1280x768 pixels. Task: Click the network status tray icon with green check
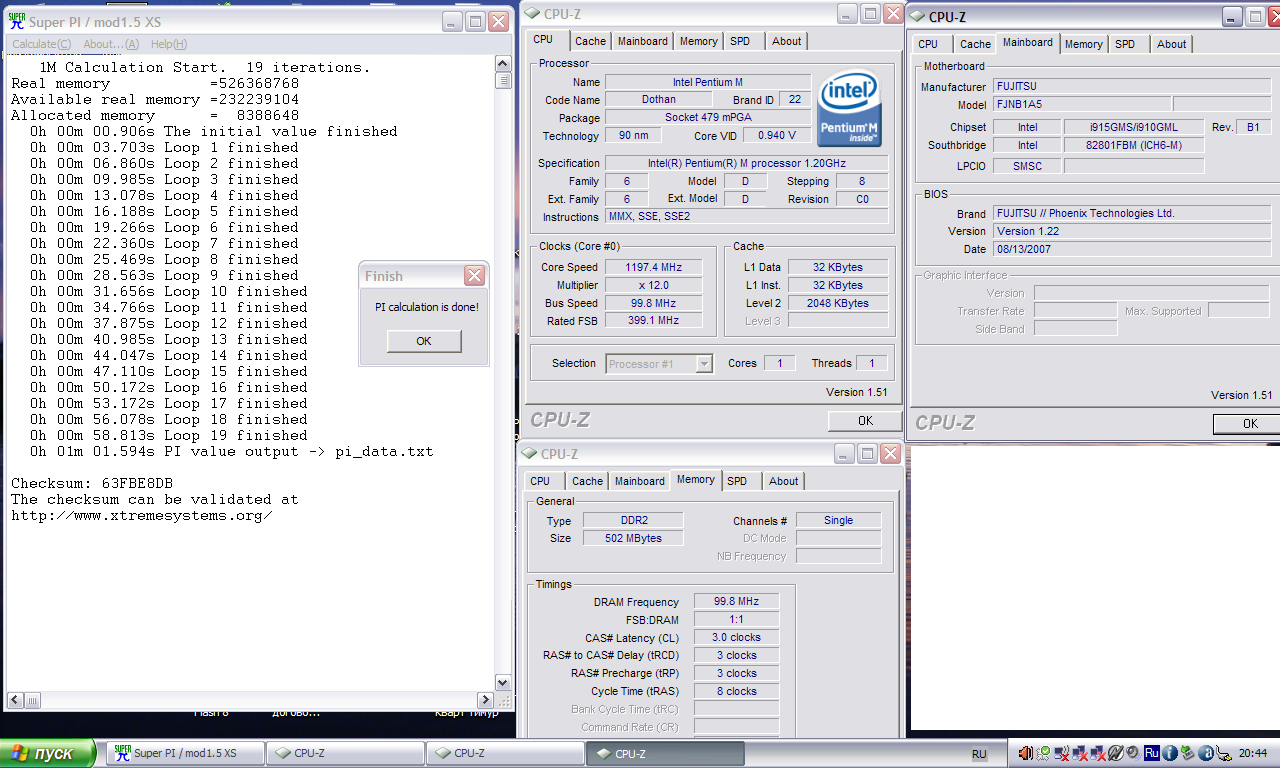pyautogui.click(x=1044, y=753)
